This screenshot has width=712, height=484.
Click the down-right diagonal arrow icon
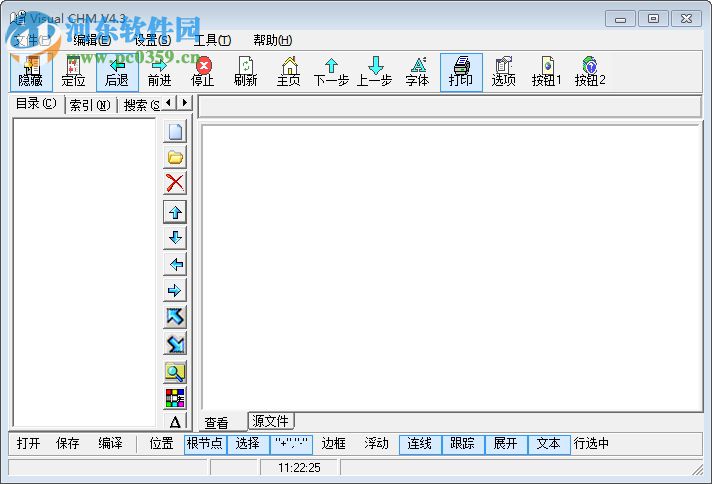[x=175, y=344]
